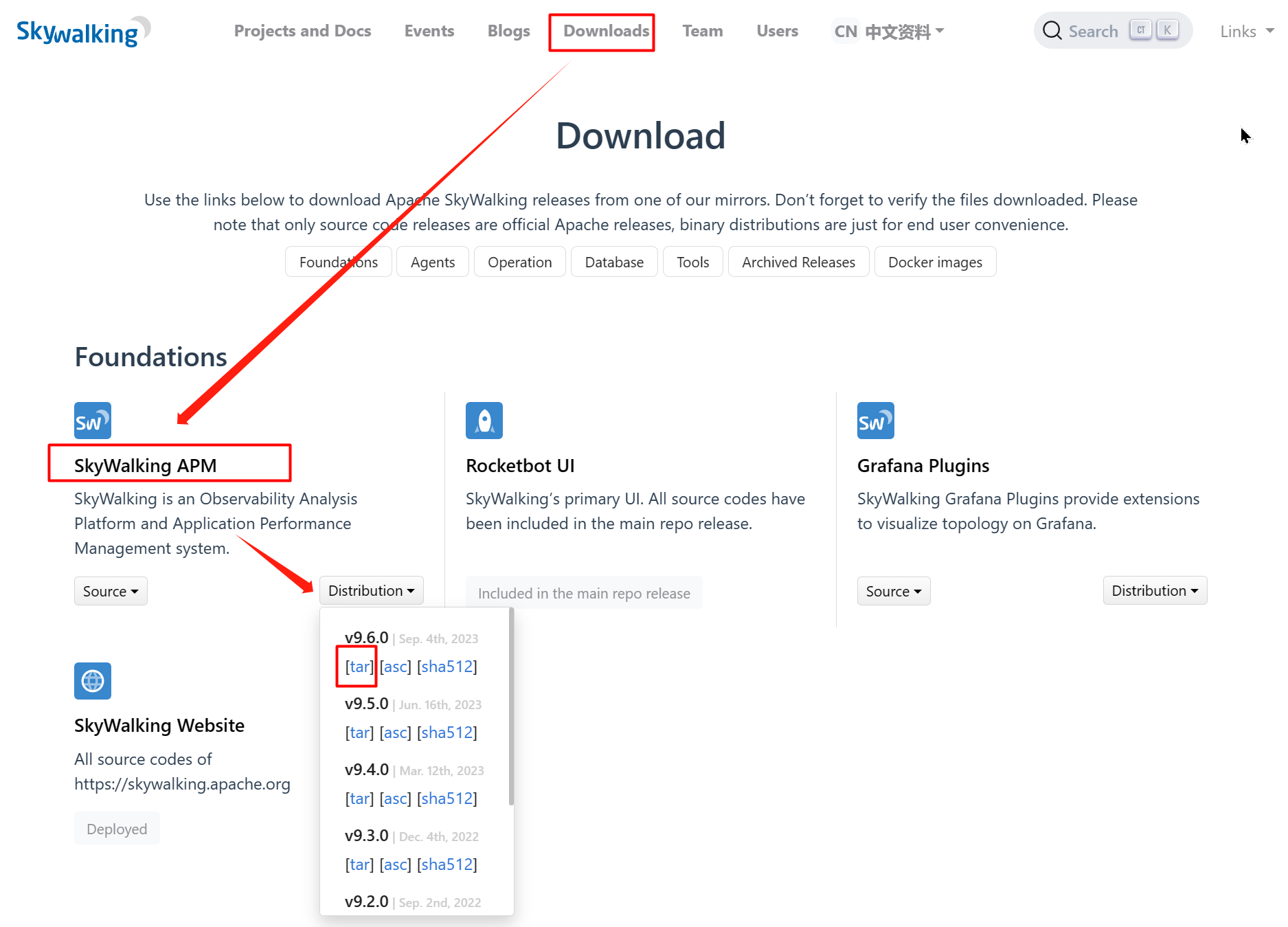Jump to Foundations section button
This screenshot has width=1288, height=927.
(339, 262)
